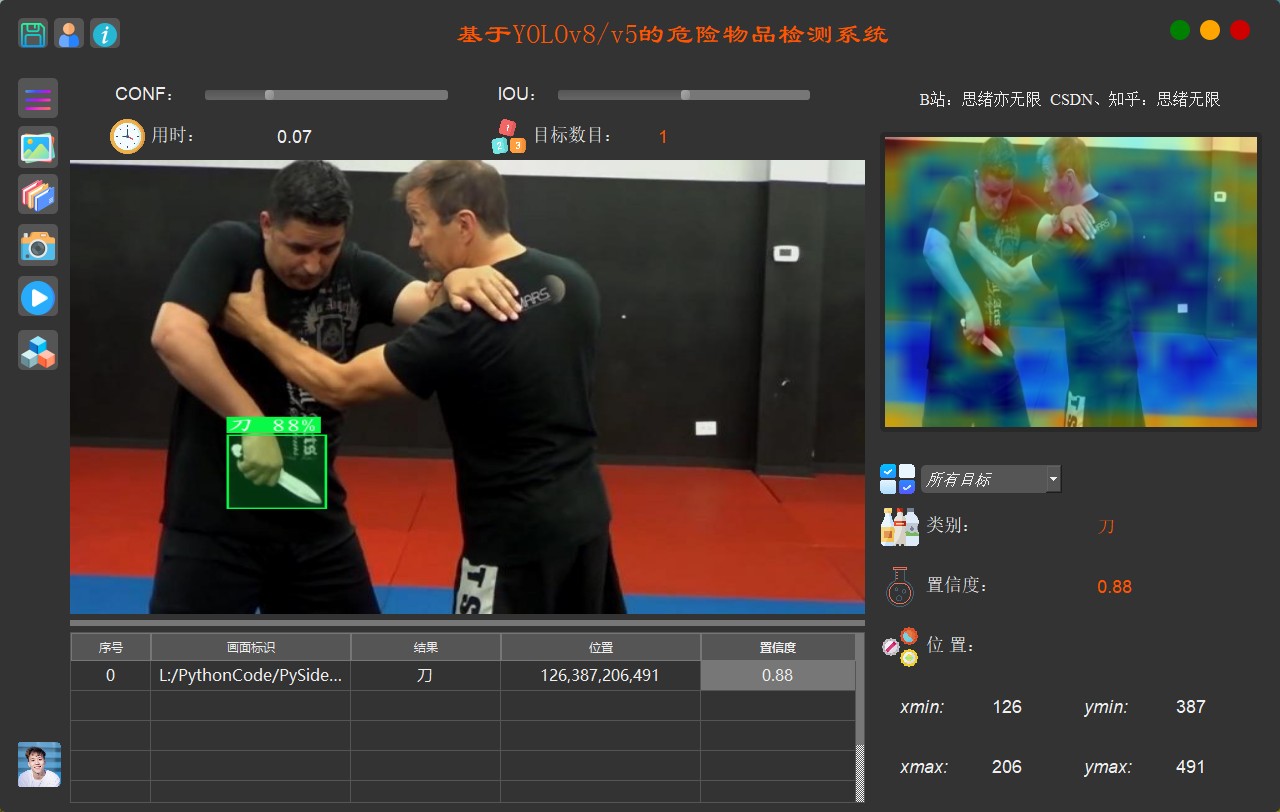Click the green window control dot
The image size is (1280, 812).
[x=1180, y=30]
